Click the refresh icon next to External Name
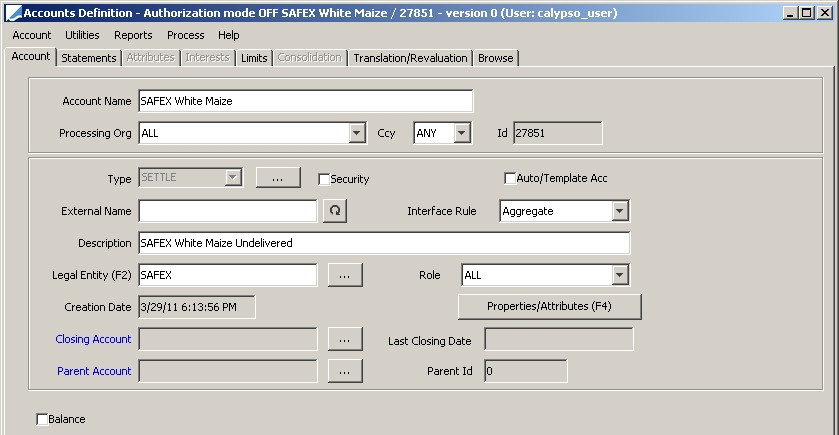839x435 pixels. click(335, 211)
